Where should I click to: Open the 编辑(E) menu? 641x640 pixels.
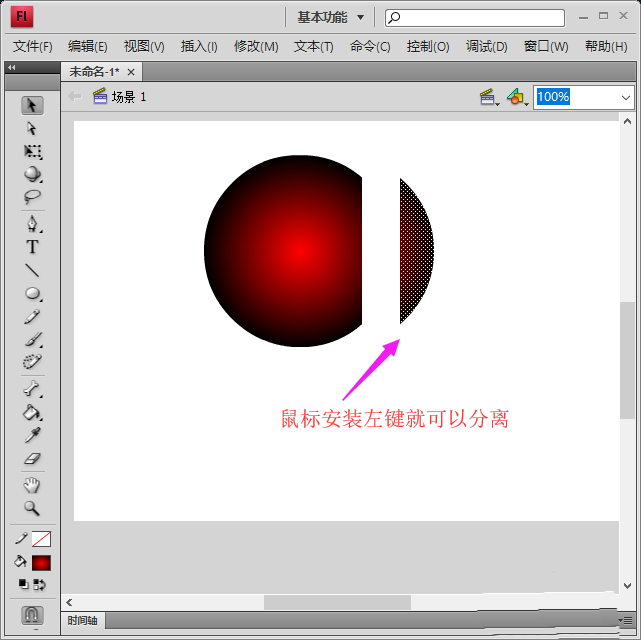coord(87,46)
